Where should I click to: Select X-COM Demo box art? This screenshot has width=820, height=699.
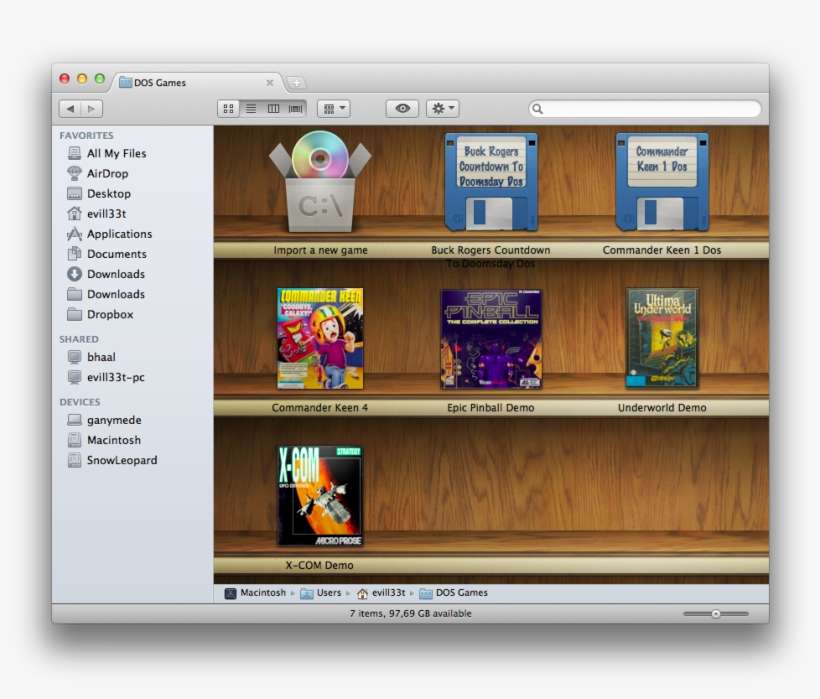pos(320,496)
